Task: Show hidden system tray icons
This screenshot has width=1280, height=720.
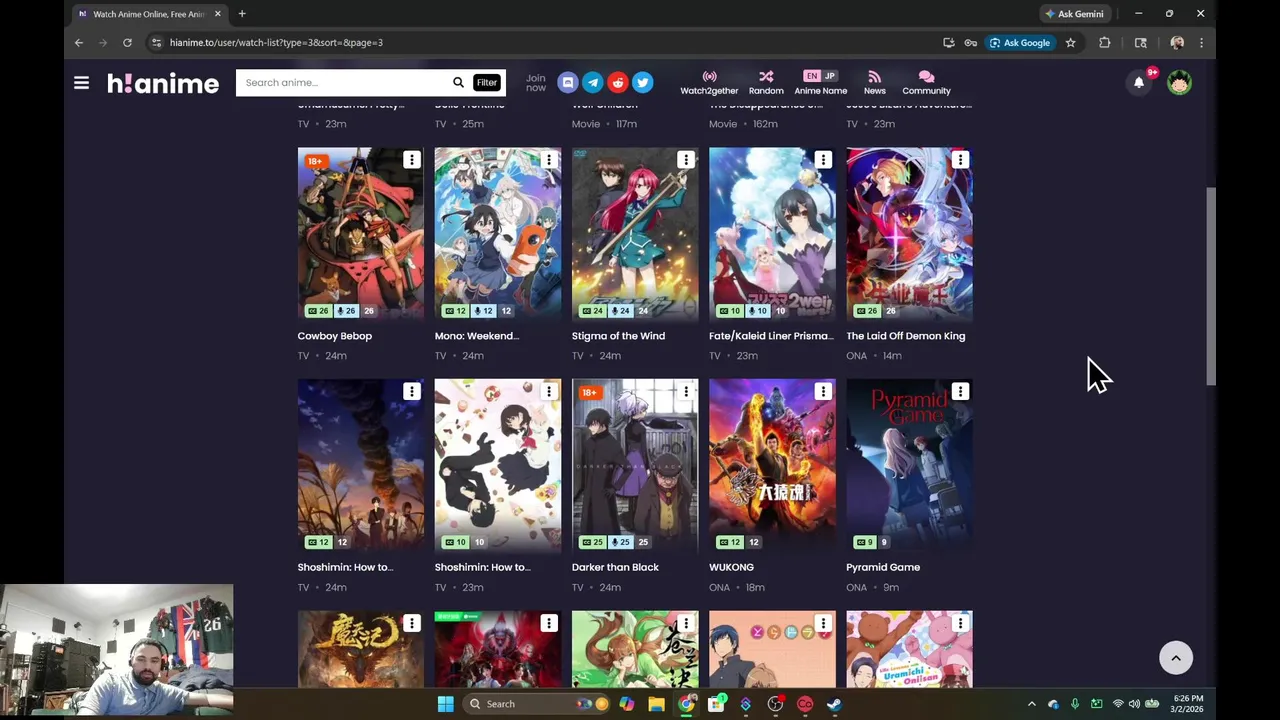Action: (1032, 704)
